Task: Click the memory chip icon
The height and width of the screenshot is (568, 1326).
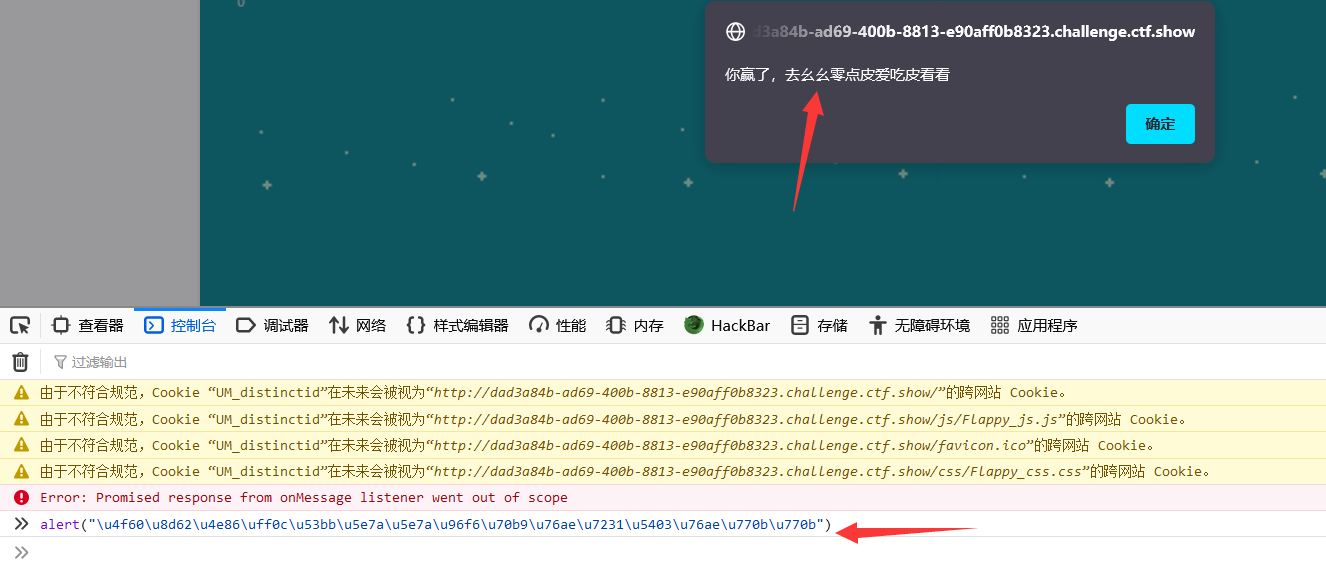Action: click(x=616, y=325)
